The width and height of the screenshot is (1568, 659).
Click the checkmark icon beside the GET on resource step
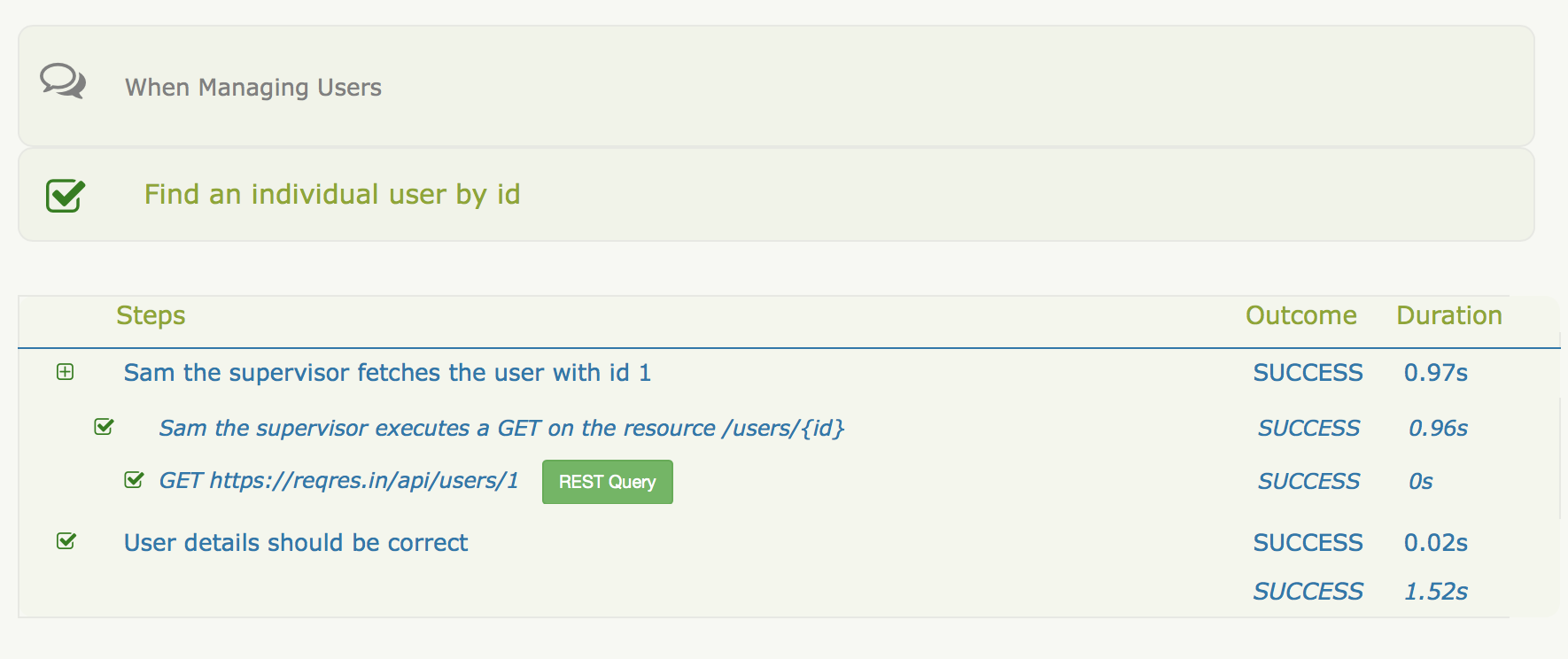tap(104, 427)
